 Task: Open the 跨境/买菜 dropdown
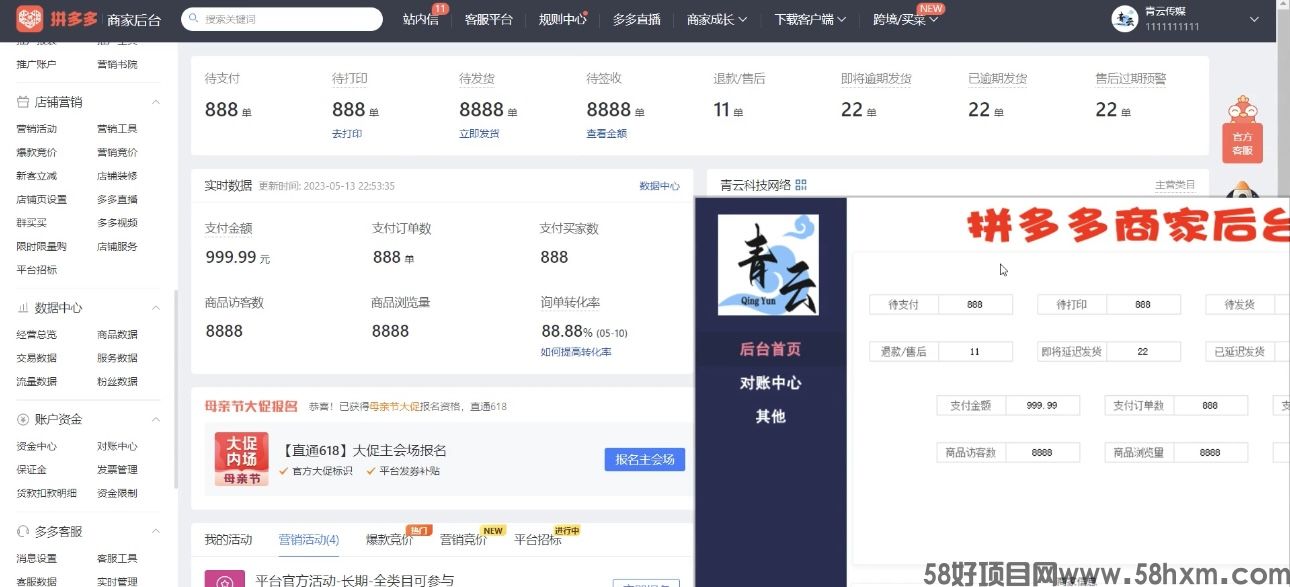click(x=905, y=19)
